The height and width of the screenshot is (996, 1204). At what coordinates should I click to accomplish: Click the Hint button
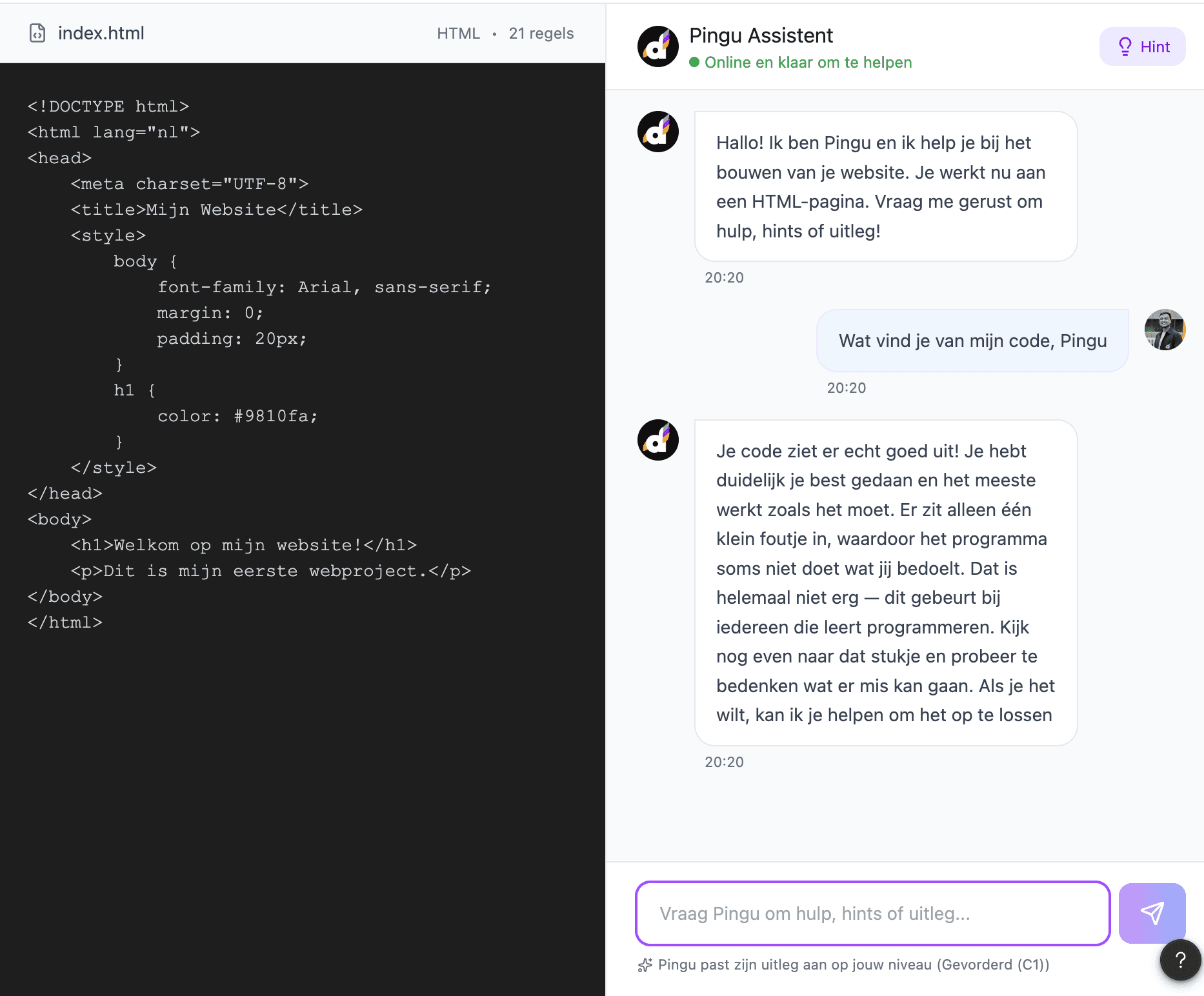(x=1142, y=46)
